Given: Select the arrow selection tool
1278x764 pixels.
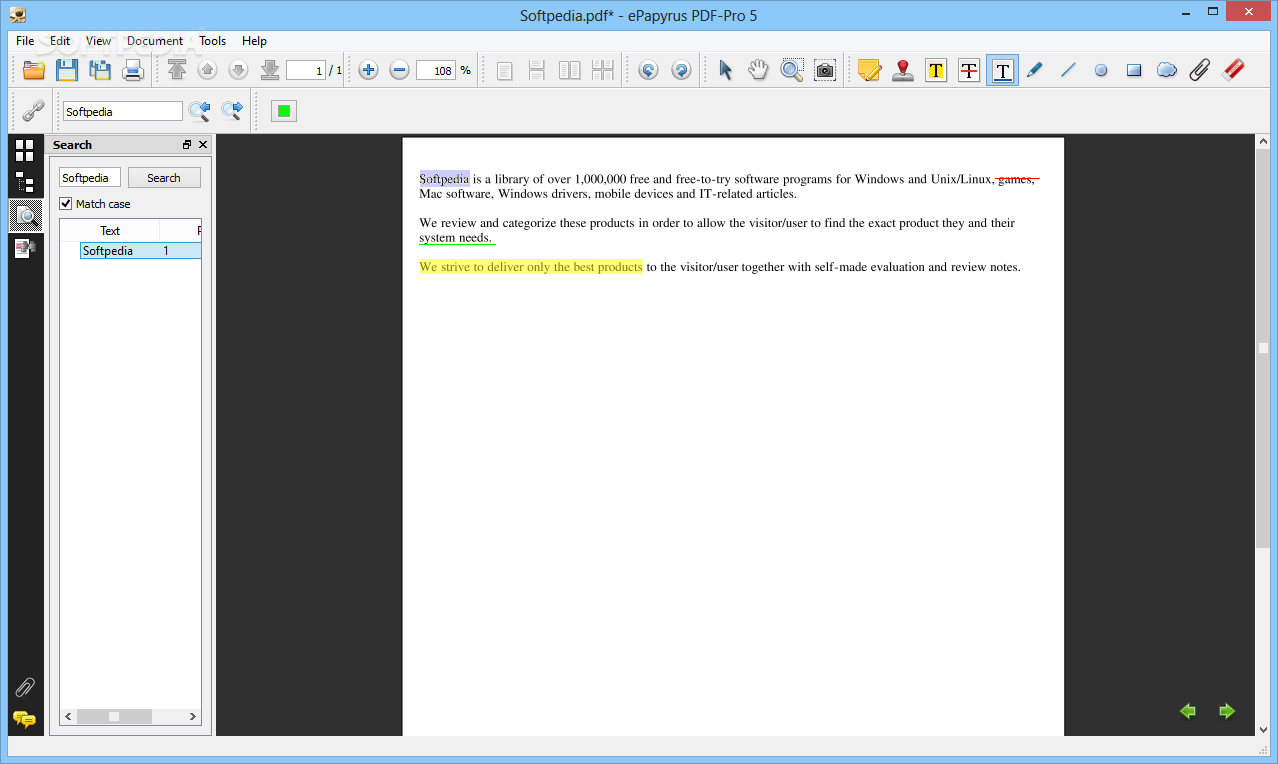Looking at the screenshot, I should click(x=726, y=70).
